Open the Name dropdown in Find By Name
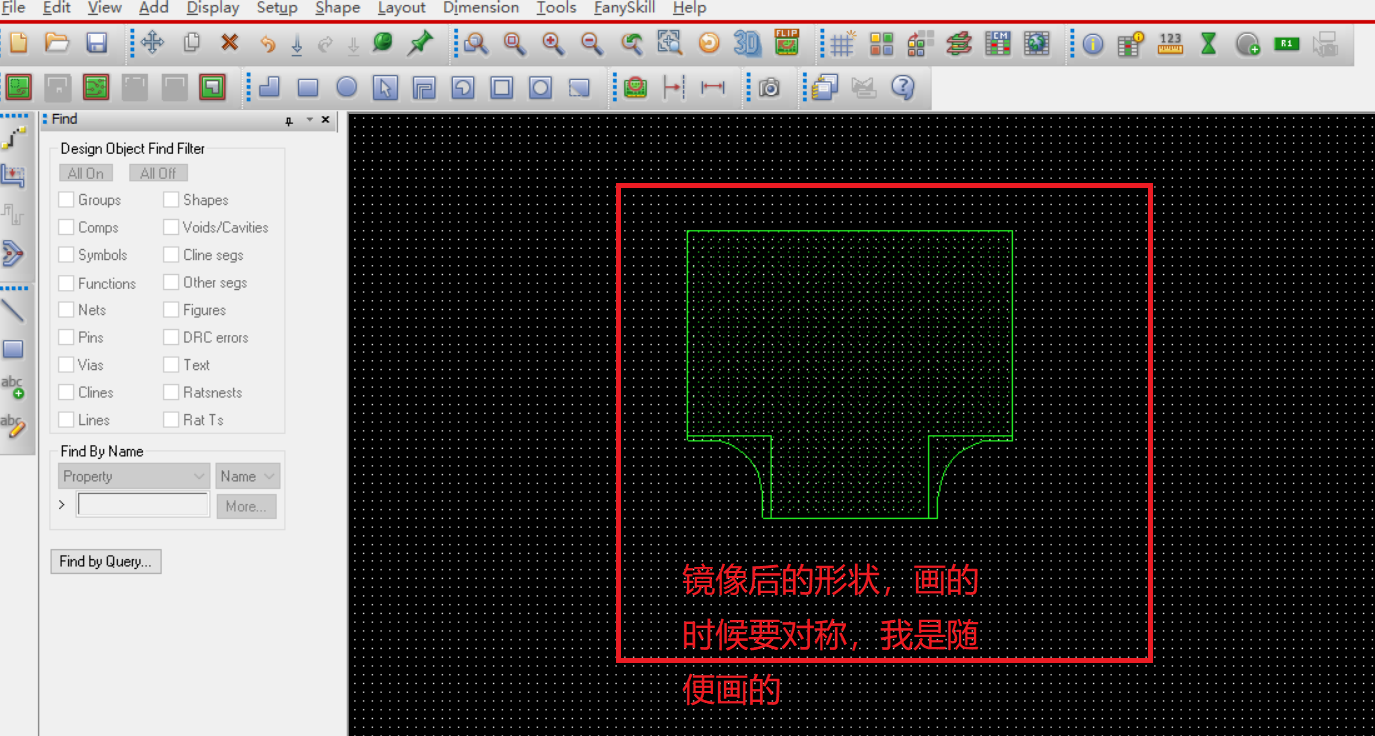 (x=247, y=476)
